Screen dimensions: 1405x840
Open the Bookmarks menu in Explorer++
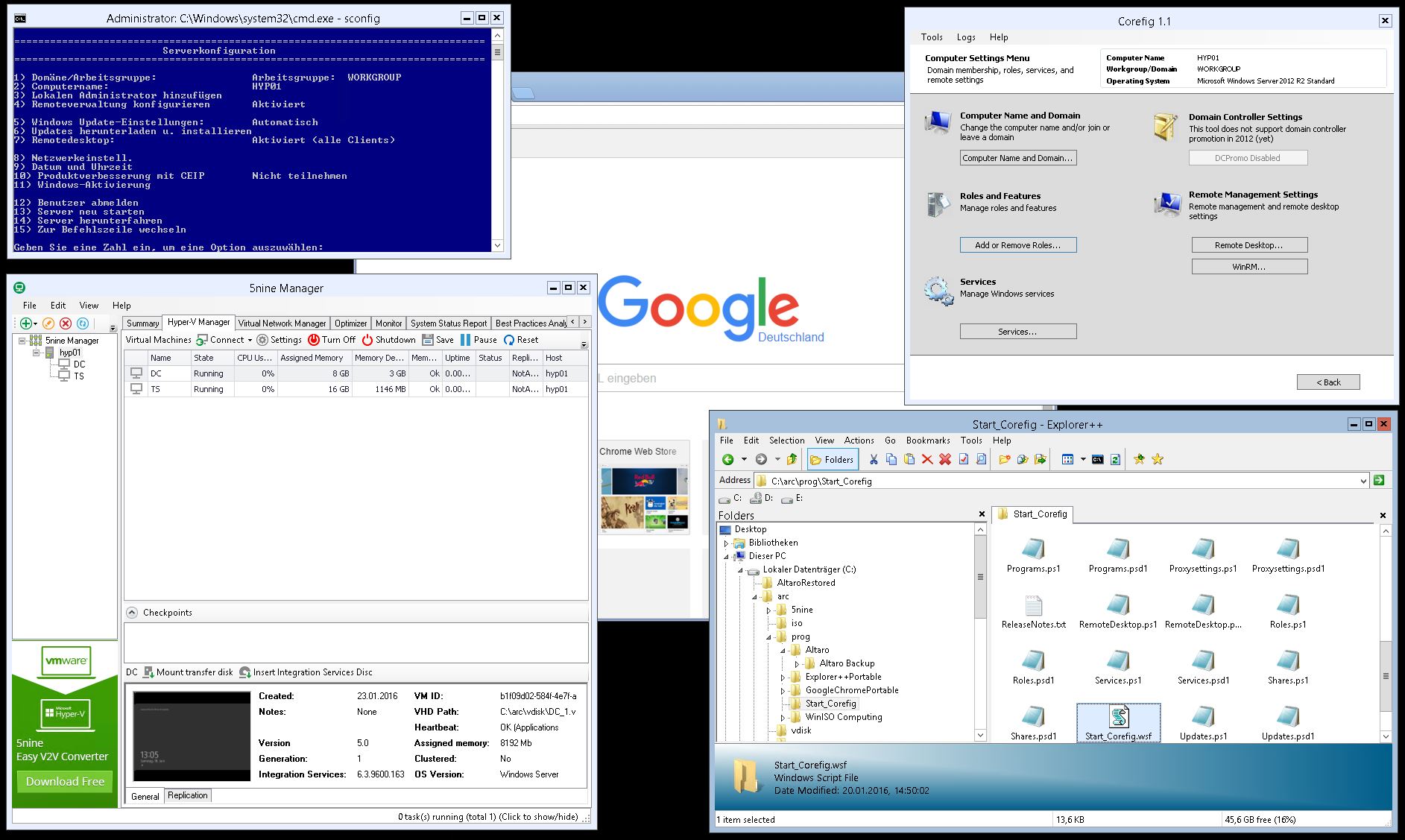tap(928, 440)
